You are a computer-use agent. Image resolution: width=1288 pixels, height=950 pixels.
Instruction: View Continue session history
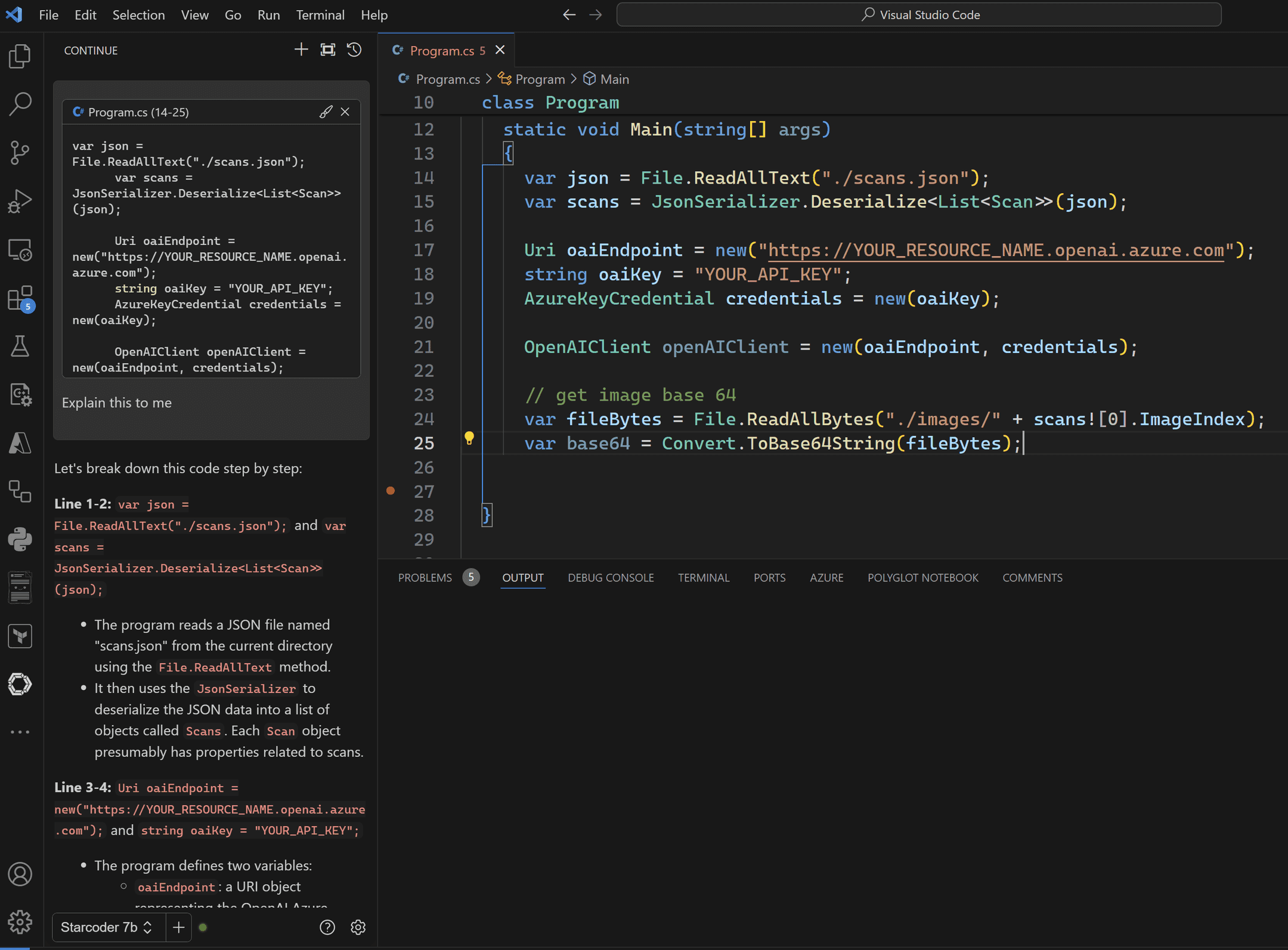coord(354,50)
